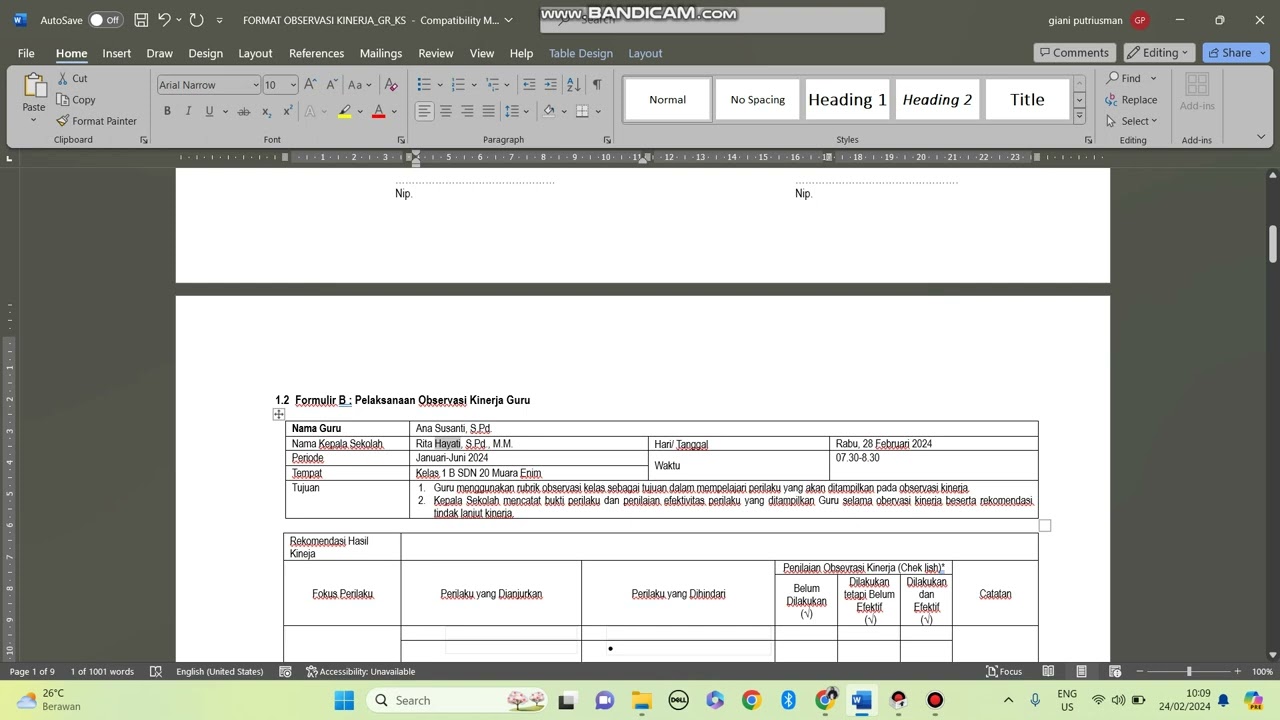
Task: Redo last action
Action: (x=196, y=20)
